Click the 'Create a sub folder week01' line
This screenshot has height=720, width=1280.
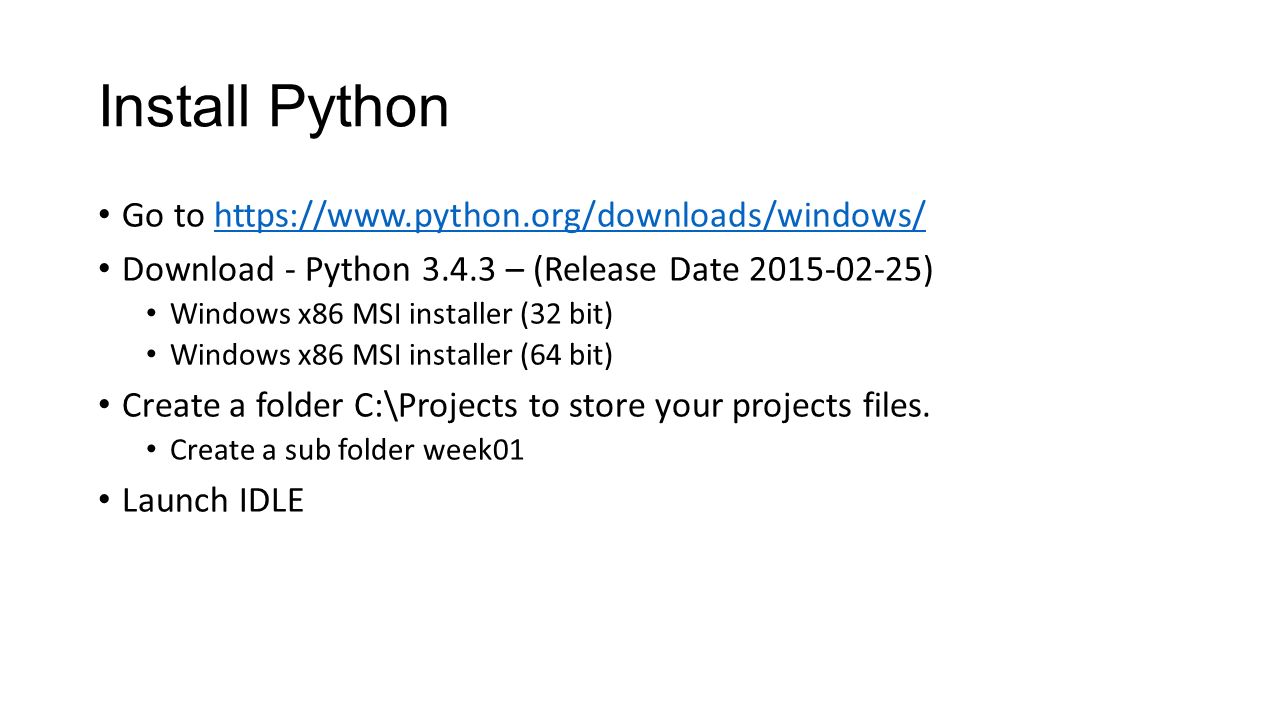(347, 450)
